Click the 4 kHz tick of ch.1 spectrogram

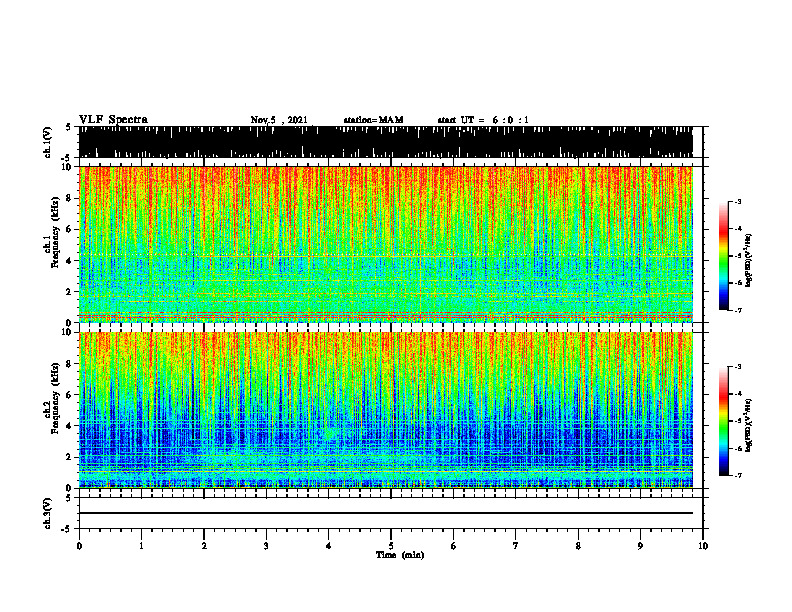tap(70, 261)
